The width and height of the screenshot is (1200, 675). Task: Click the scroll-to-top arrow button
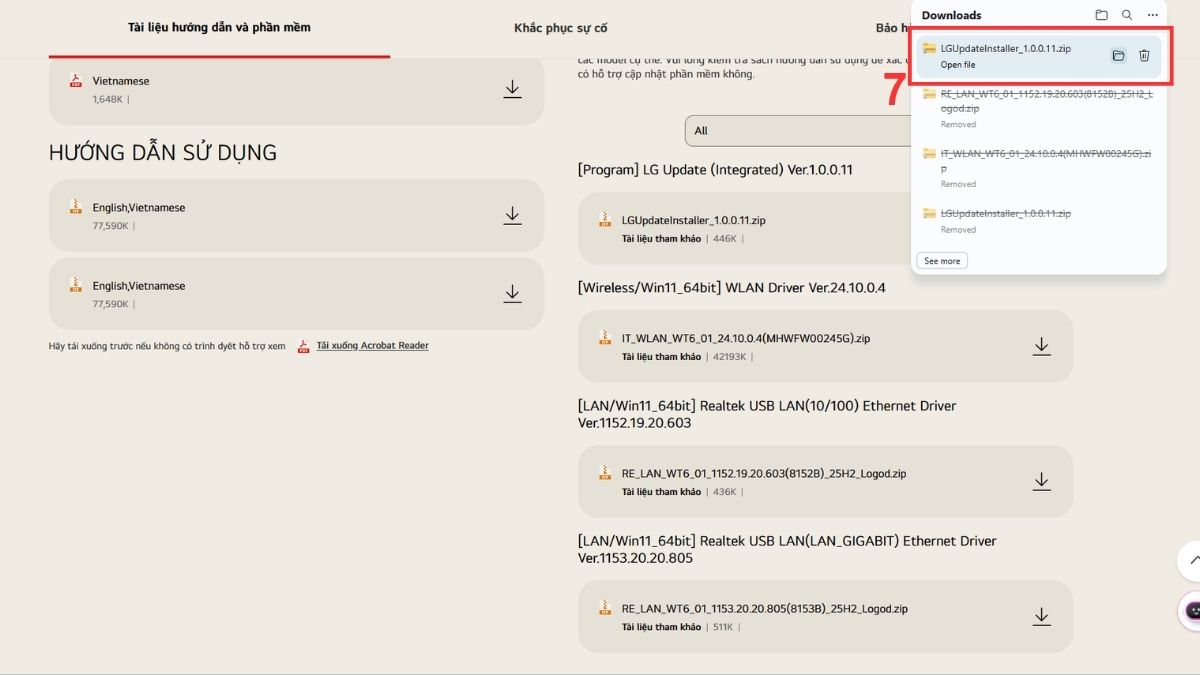click(1193, 561)
